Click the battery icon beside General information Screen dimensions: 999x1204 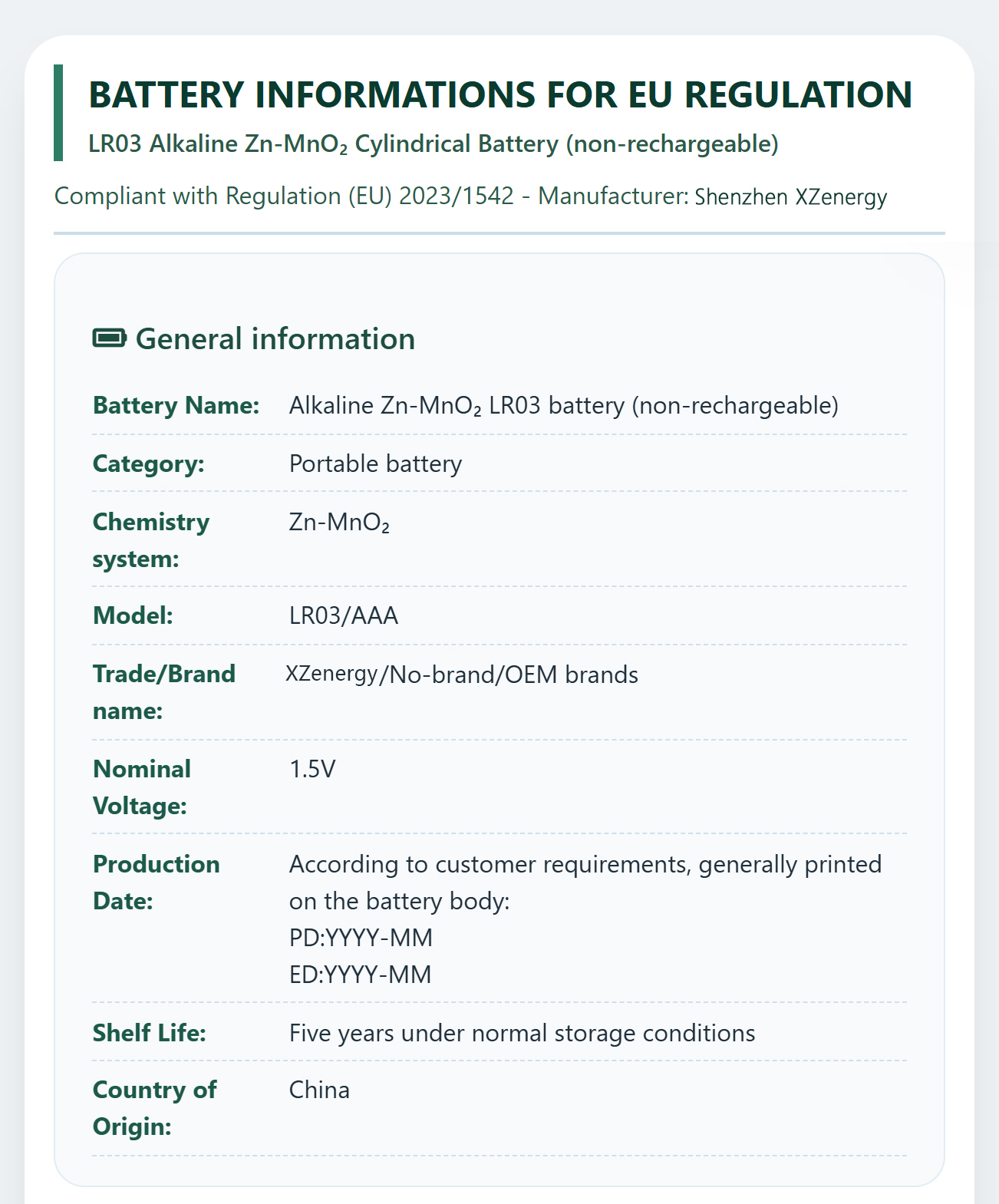110,338
